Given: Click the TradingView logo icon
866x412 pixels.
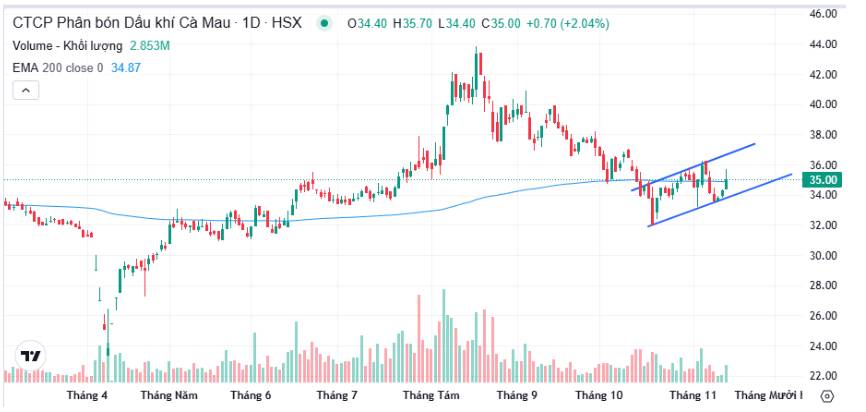Looking at the screenshot, I should (30, 356).
